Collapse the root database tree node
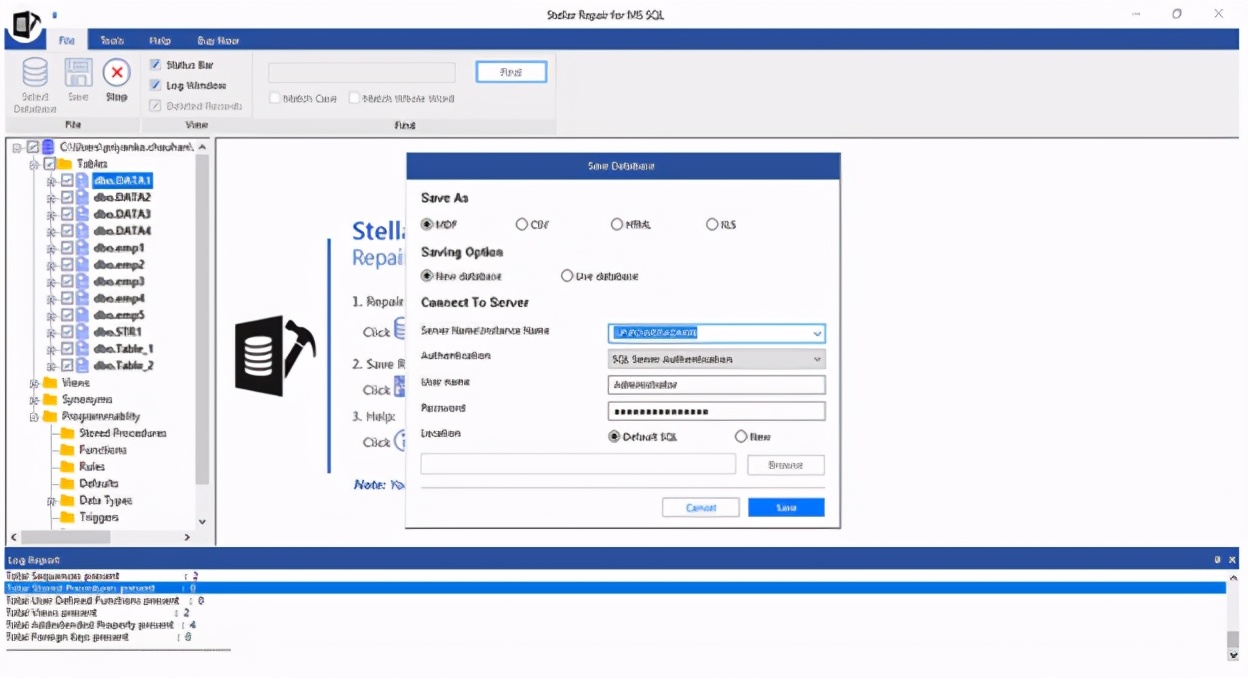This screenshot has height=678, width=1248. click(x=16, y=148)
